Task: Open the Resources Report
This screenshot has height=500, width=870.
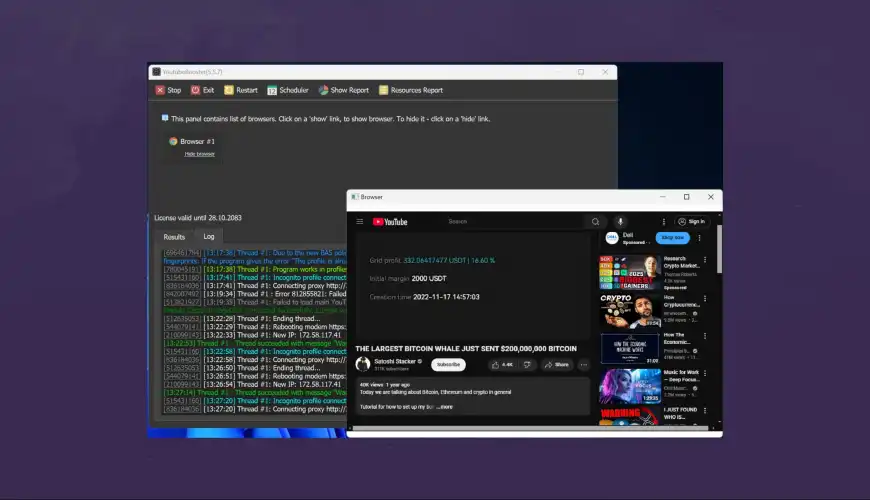Action: pyautogui.click(x=411, y=90)
